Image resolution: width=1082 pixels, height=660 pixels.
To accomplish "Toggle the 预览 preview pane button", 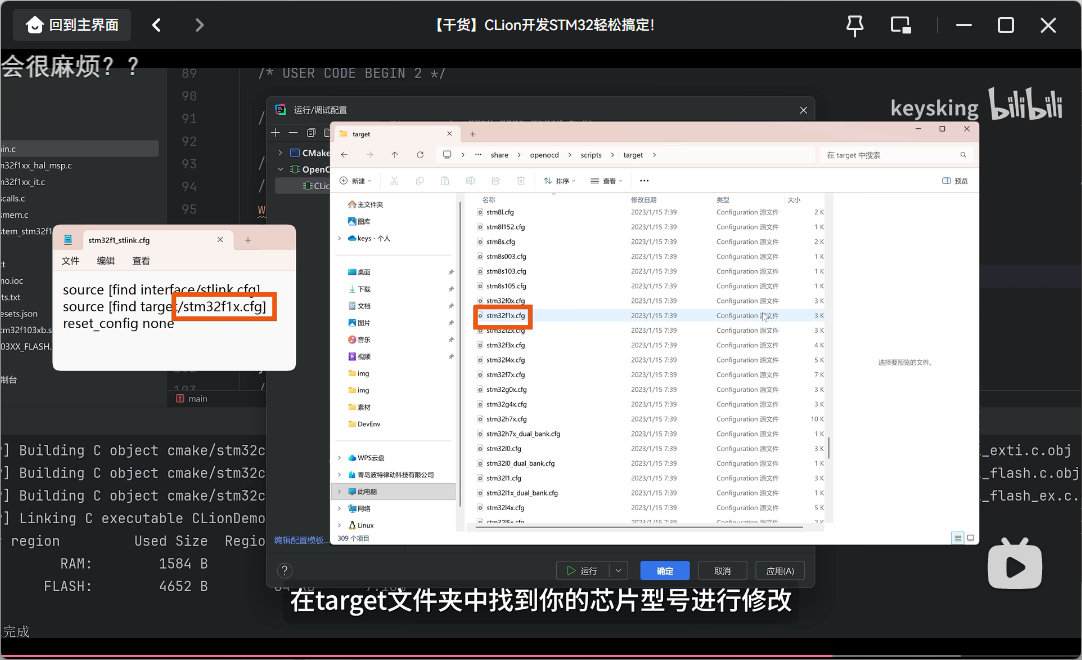I will (x=955, y=181).
